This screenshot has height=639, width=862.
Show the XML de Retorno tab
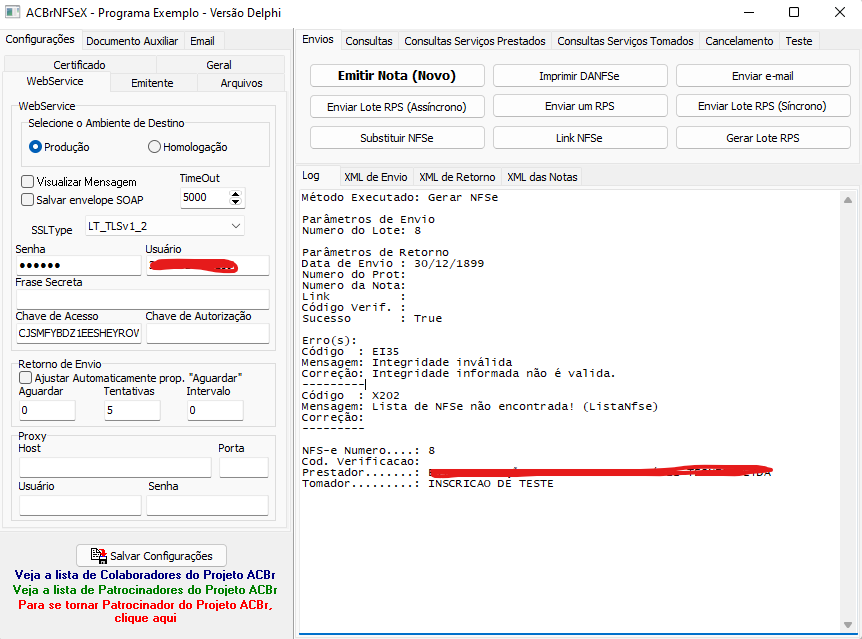457,177
